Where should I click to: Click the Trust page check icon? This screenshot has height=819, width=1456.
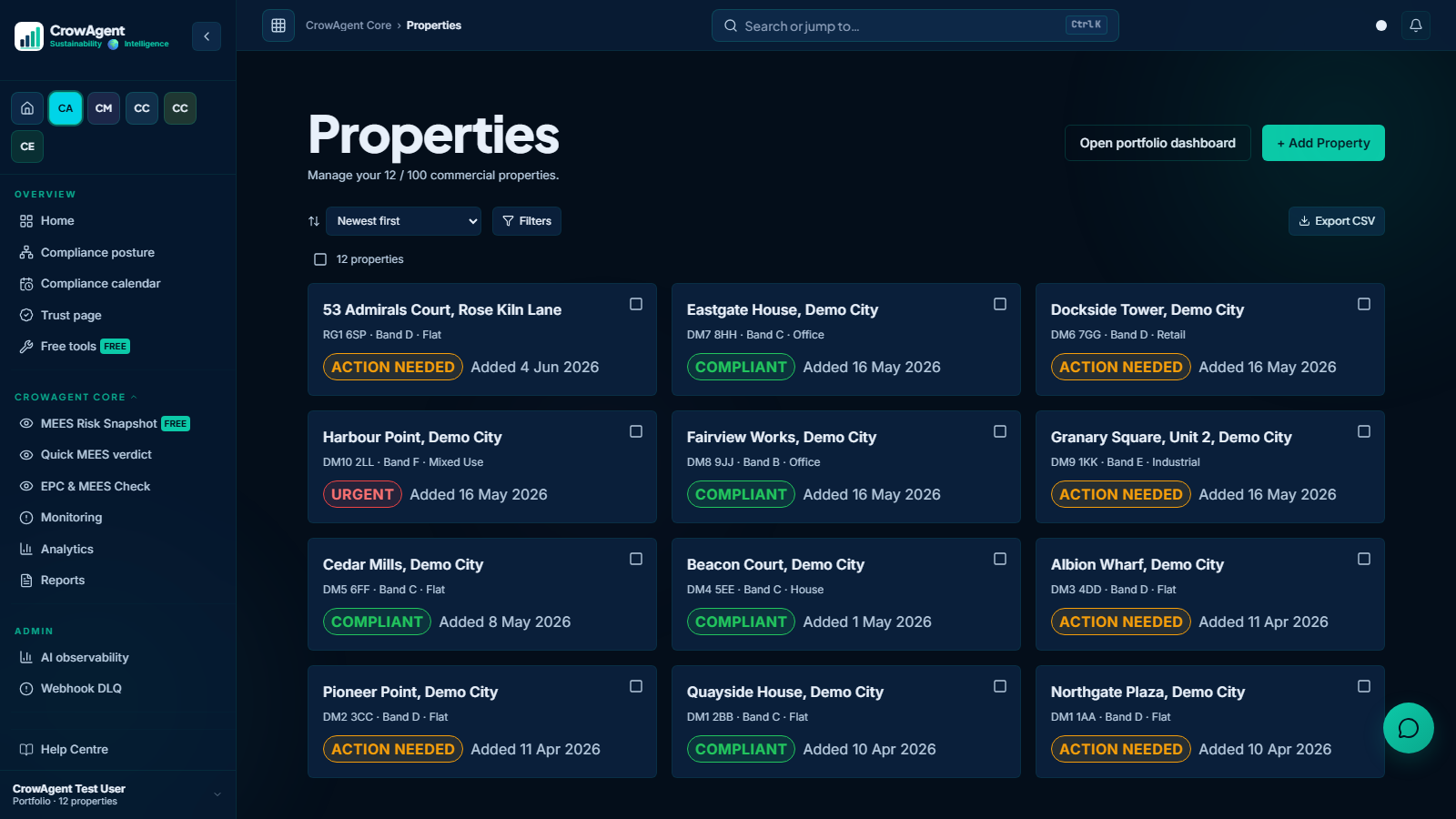click(x=26, y=315)
